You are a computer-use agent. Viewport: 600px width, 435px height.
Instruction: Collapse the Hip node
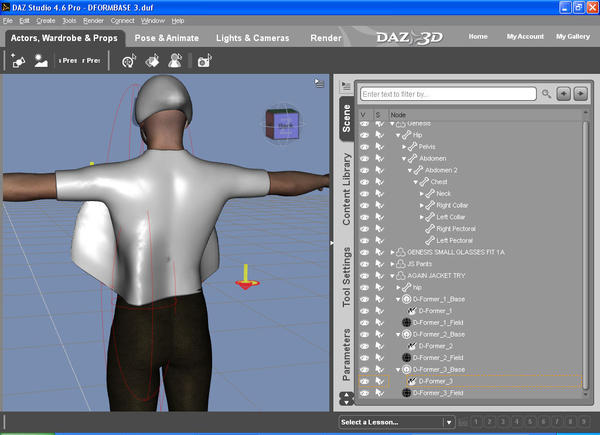click(x=398, y=135)
